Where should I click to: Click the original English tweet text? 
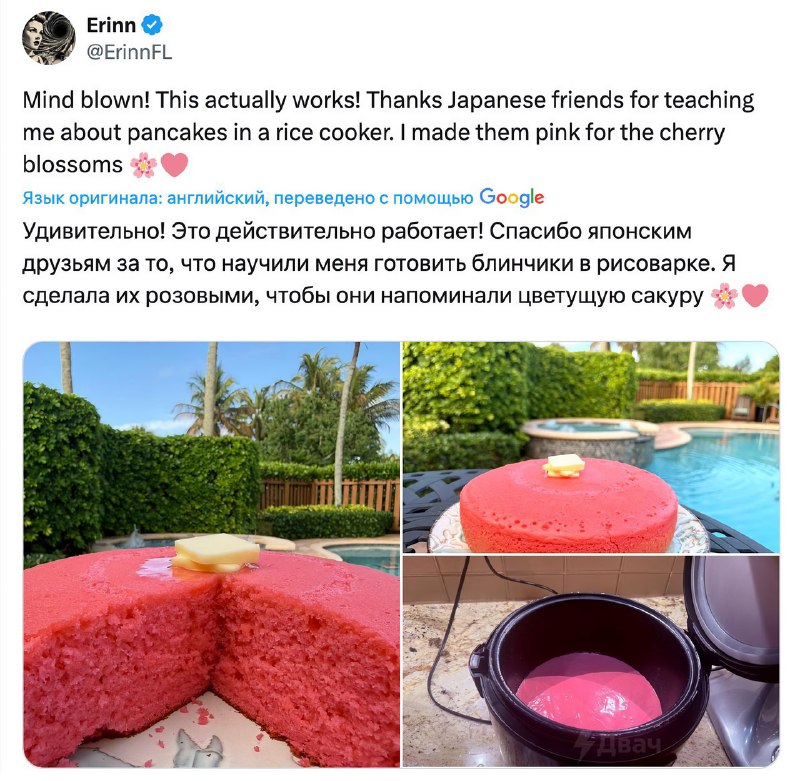coord(388,132)
